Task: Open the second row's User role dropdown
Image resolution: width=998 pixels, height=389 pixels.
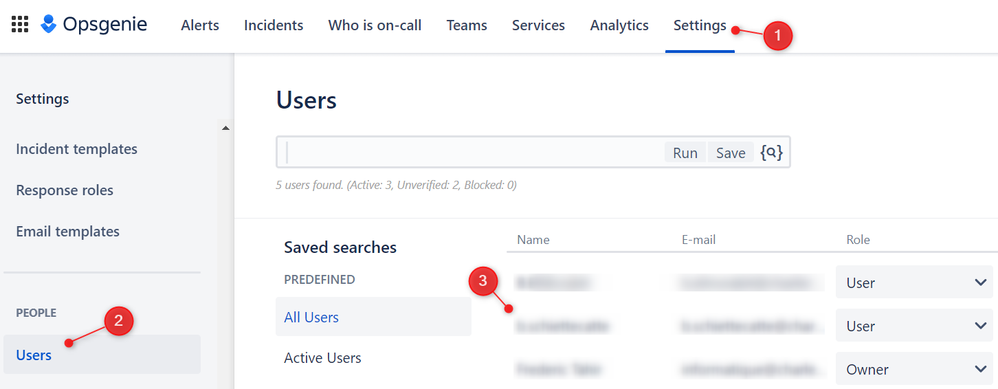Action: point(914,326)
